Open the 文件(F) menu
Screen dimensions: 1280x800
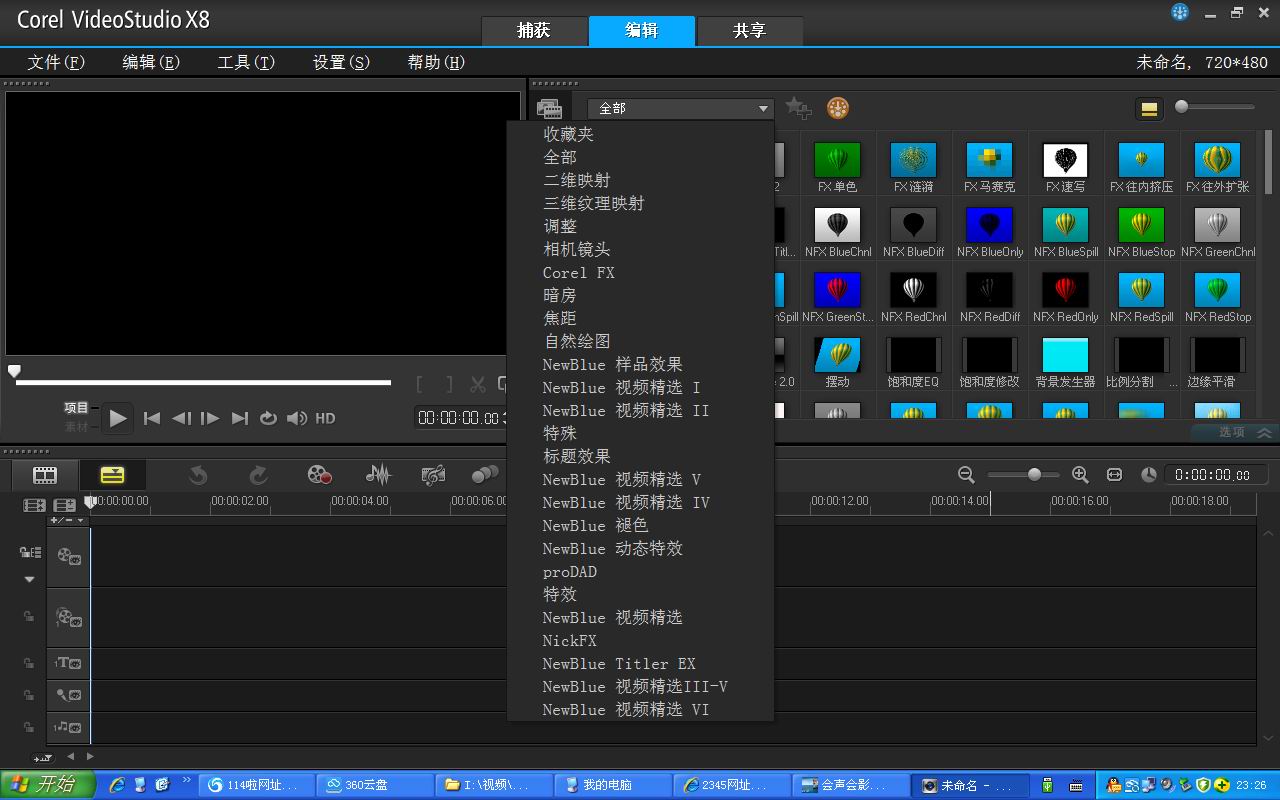tap(56, 62)
